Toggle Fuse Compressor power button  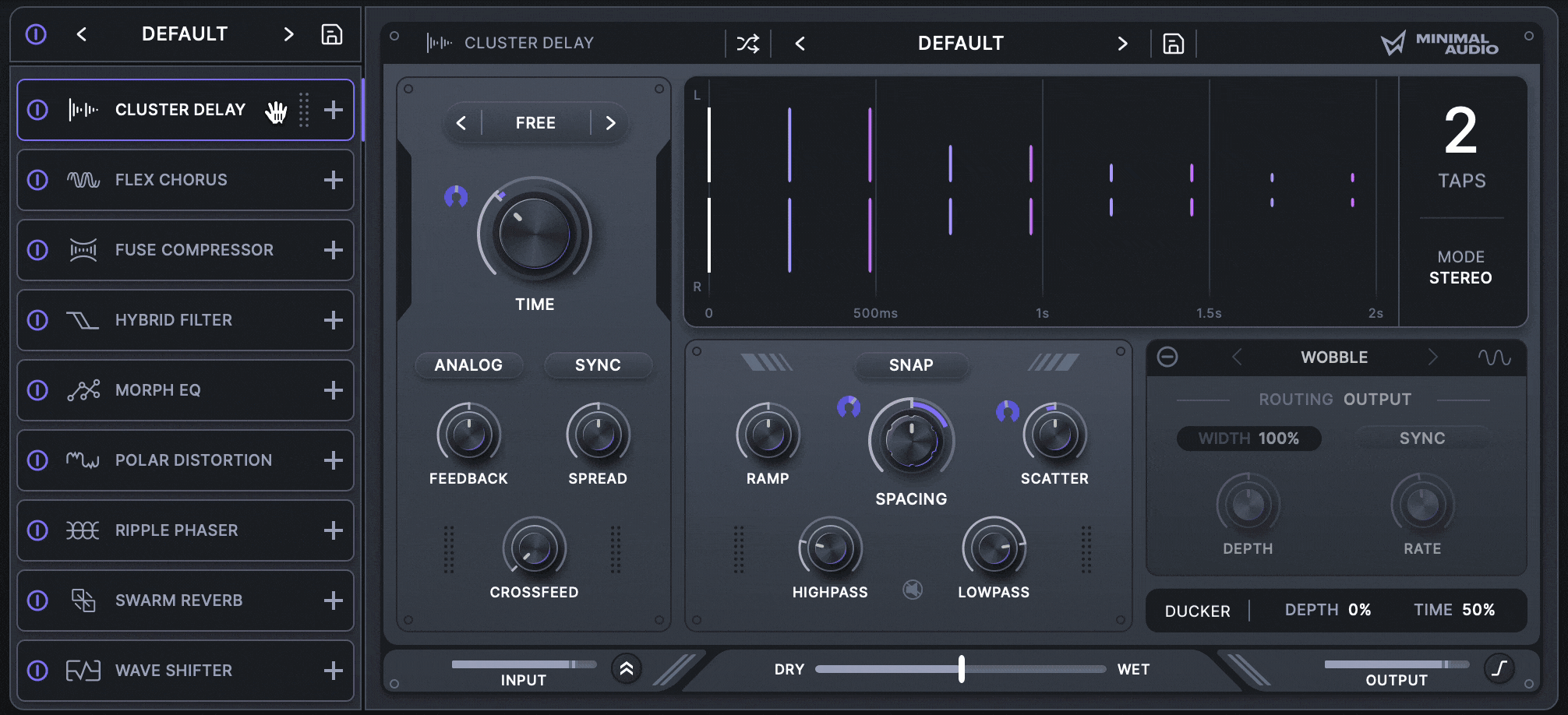coord(37,250)
